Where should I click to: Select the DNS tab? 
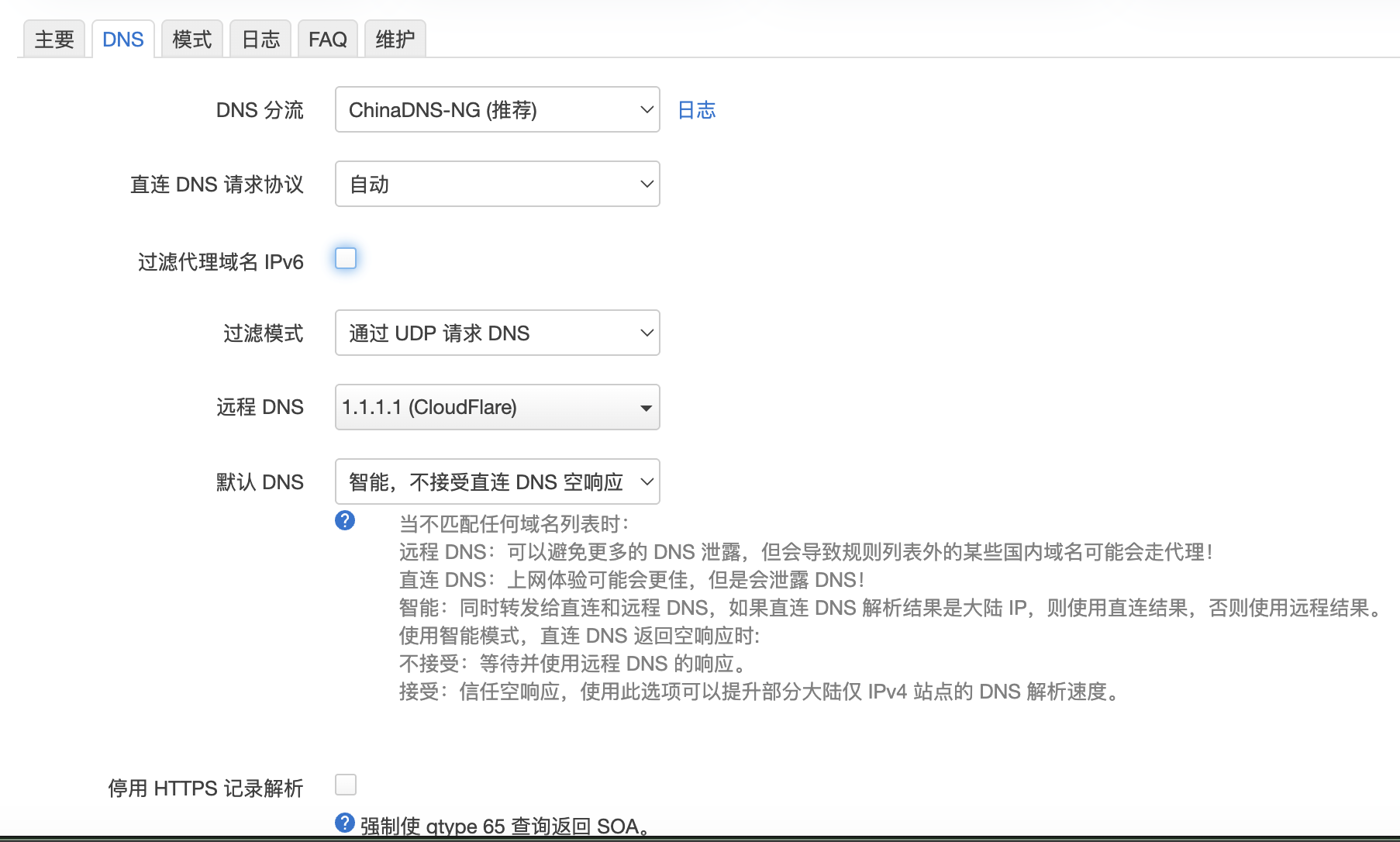123,39
